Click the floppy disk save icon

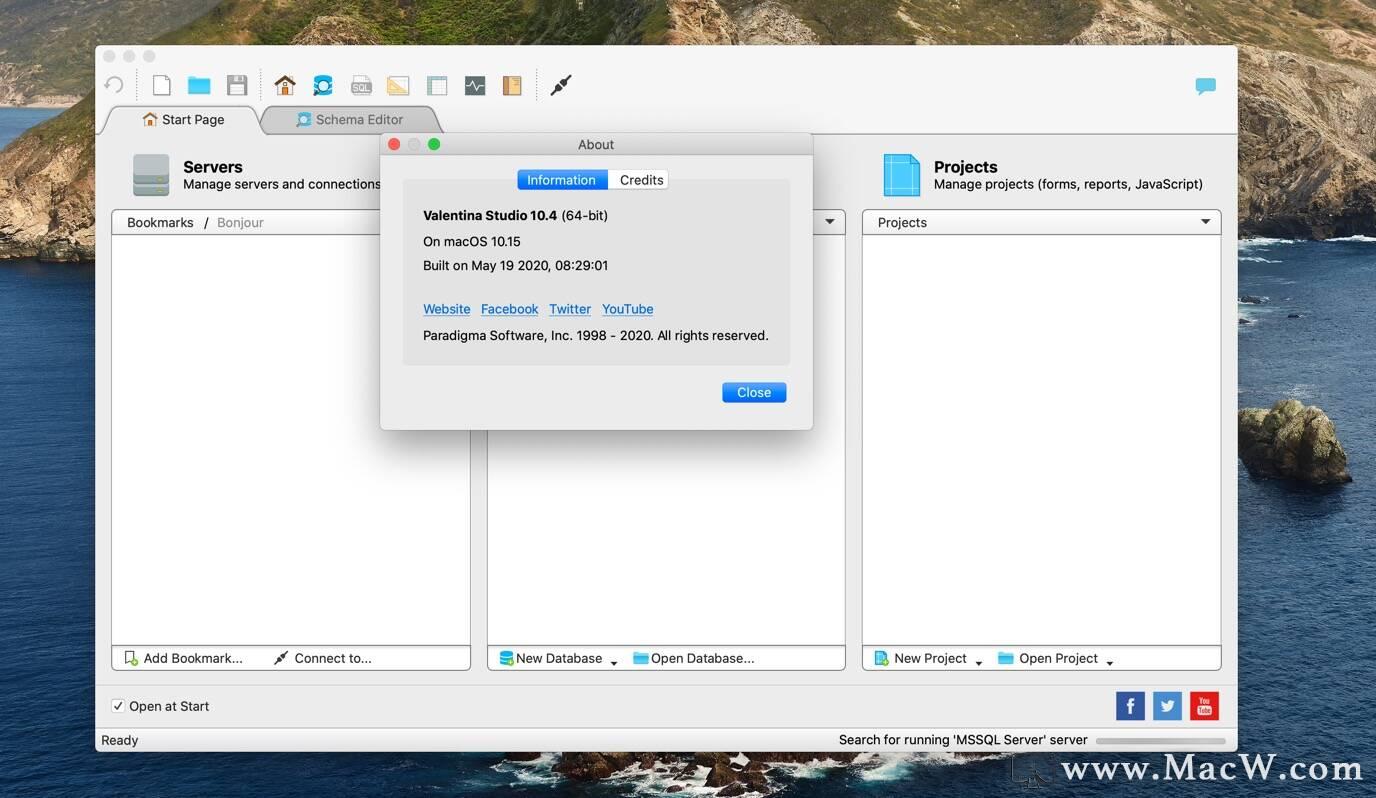[237, 85]
